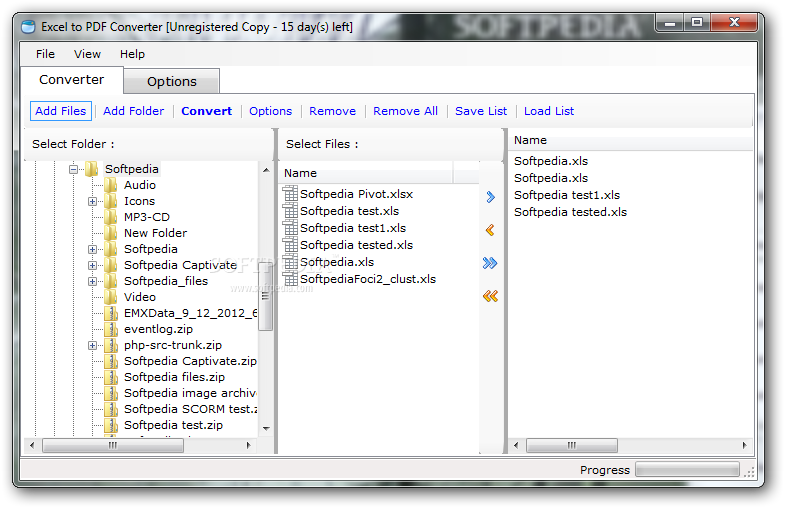Screen dimensions: 785x508
Task: Click spreadsheet icon beside Softpedia Pivot.xlsx
Action: (x=290, y=194)
